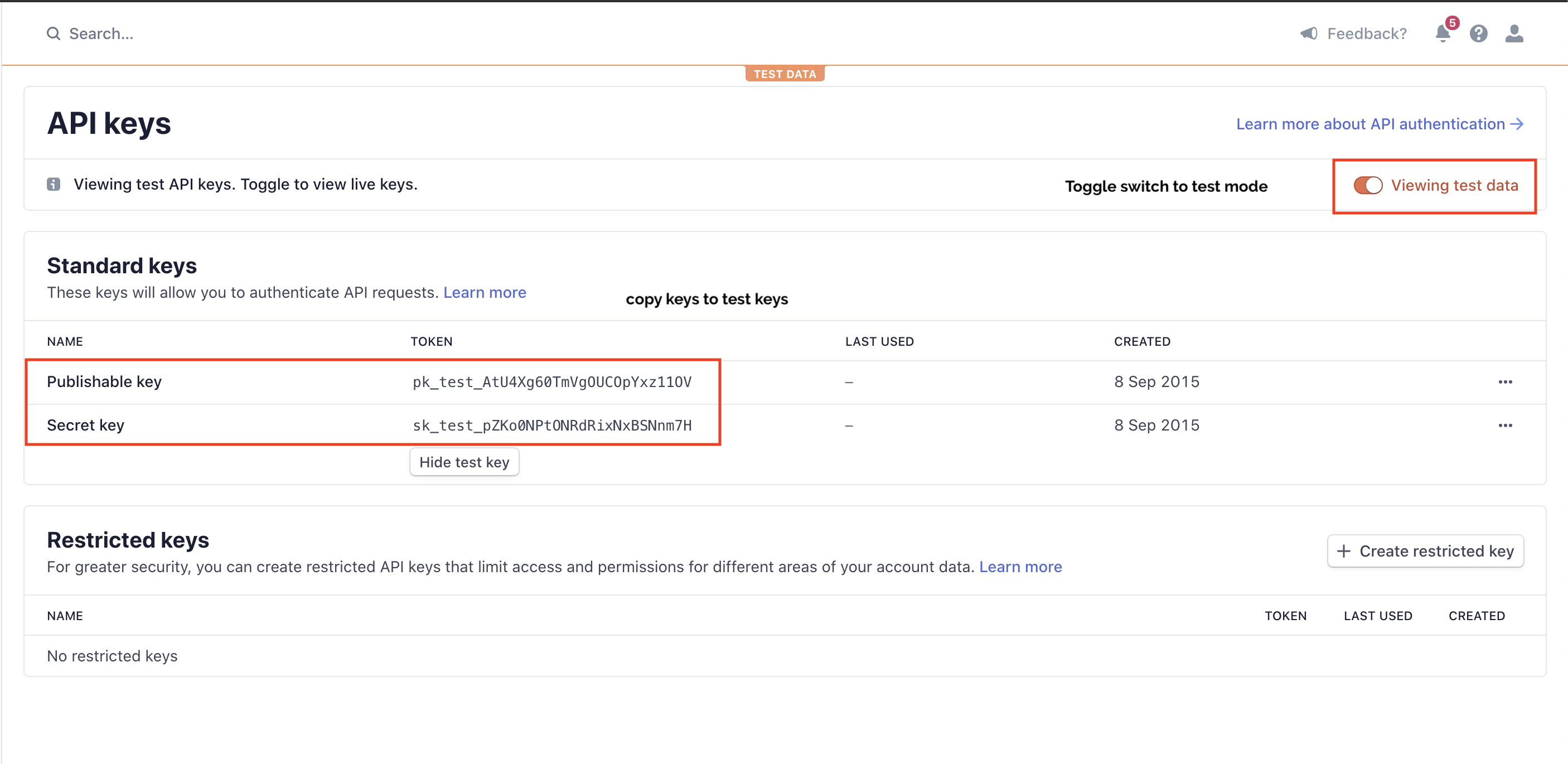The height and width of the screenshot is (764, 1568).
Task: Click arrow next to API authentication link
Action: click(x=1517, y=124)
